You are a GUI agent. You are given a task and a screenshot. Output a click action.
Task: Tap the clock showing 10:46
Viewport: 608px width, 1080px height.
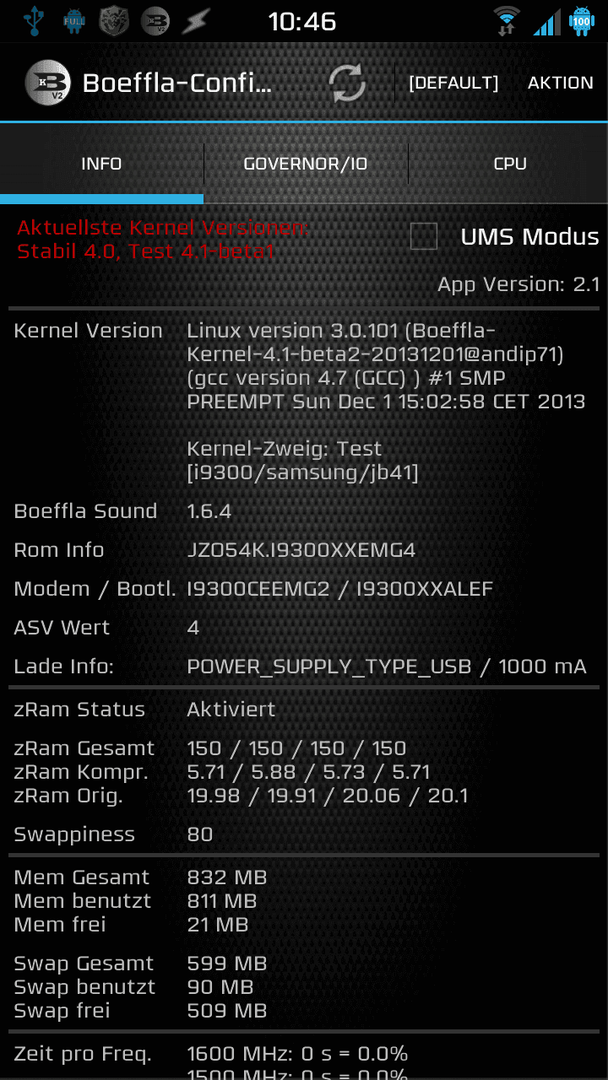click(x=302, y=21)
